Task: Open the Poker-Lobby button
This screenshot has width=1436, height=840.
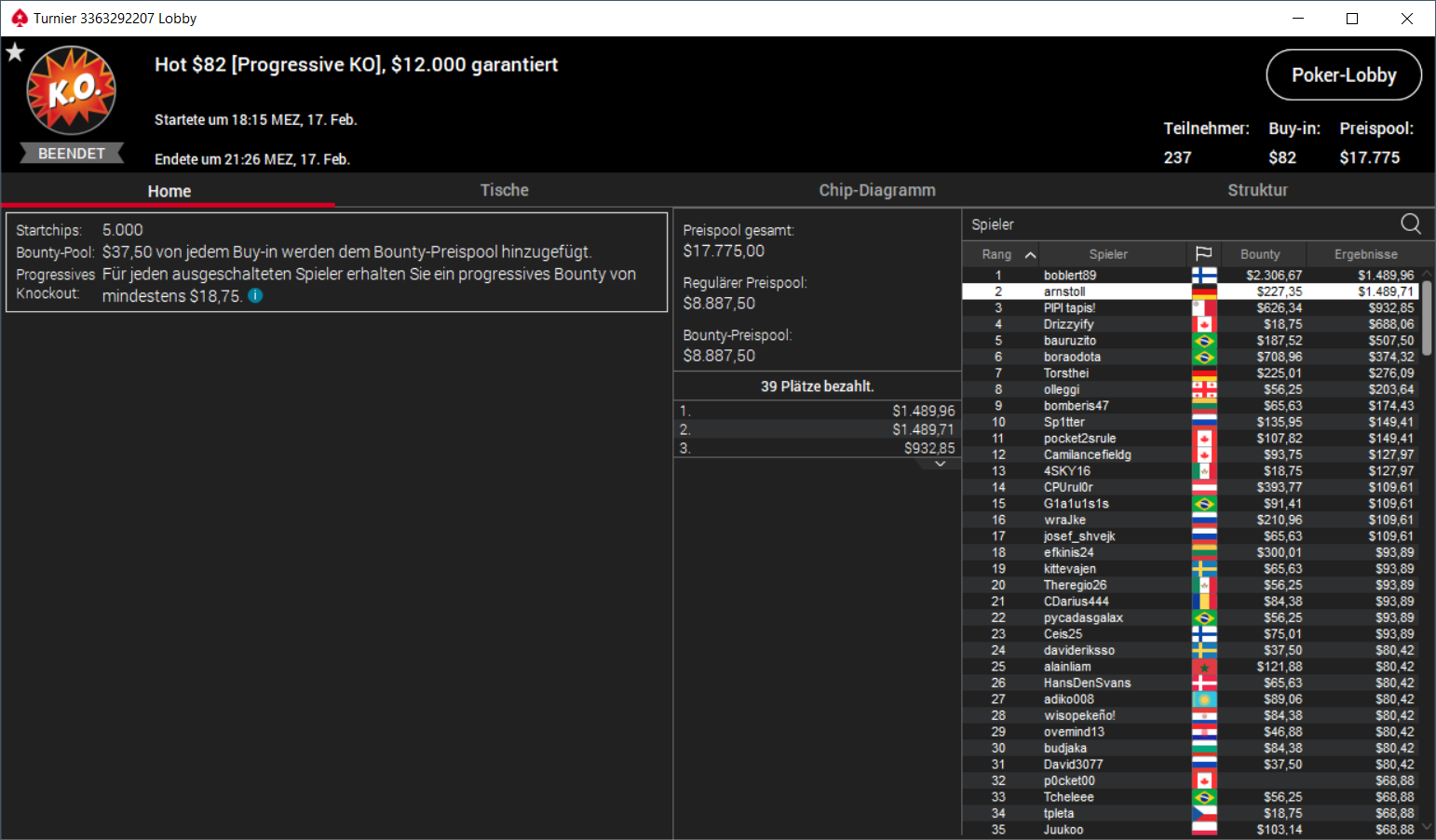Action: tap(1344, 75)
